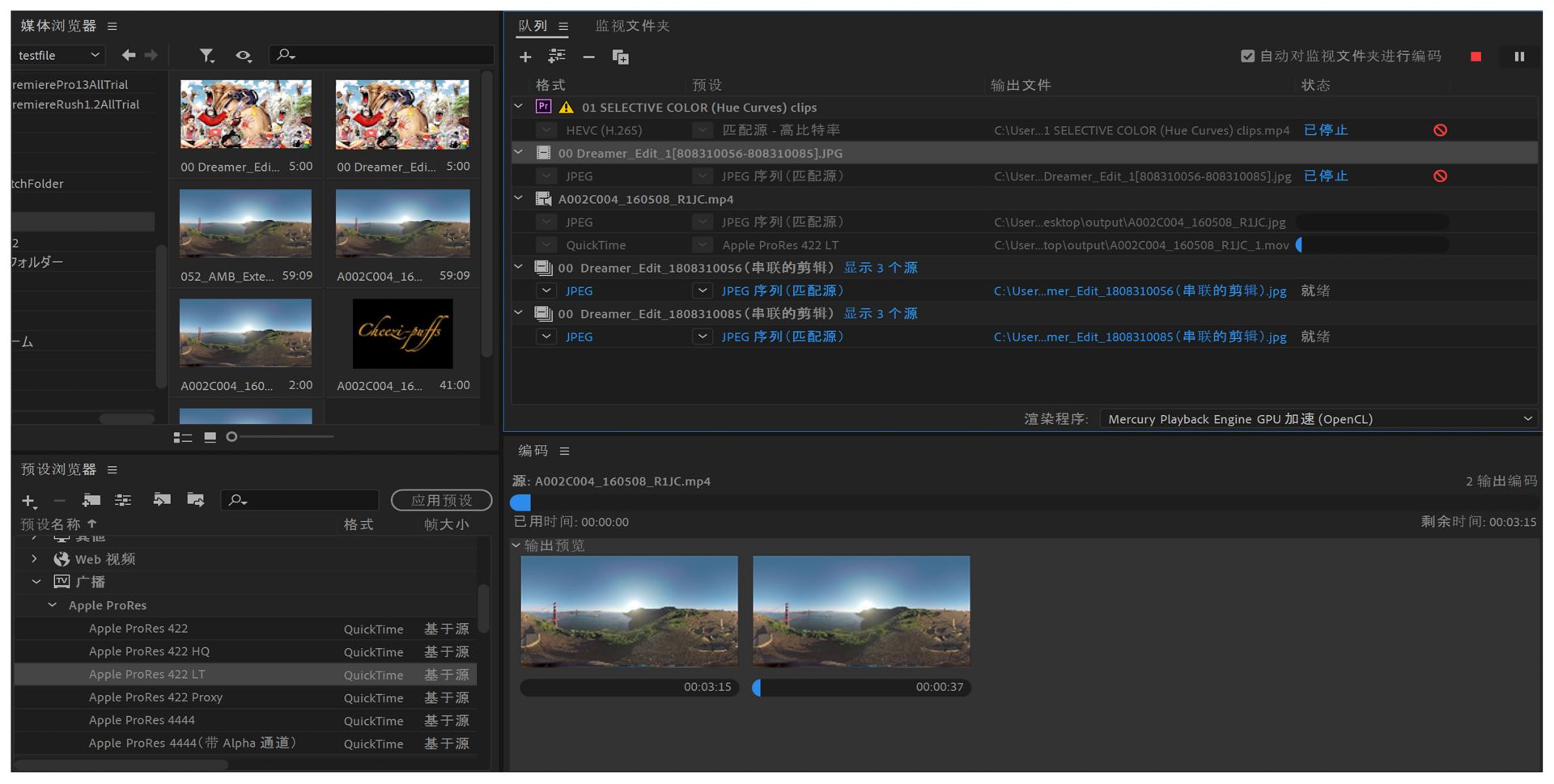This screenshot has width=1554, height=784.
Task: Click the duplicate icon in queue toolbar
Action: 621,57
